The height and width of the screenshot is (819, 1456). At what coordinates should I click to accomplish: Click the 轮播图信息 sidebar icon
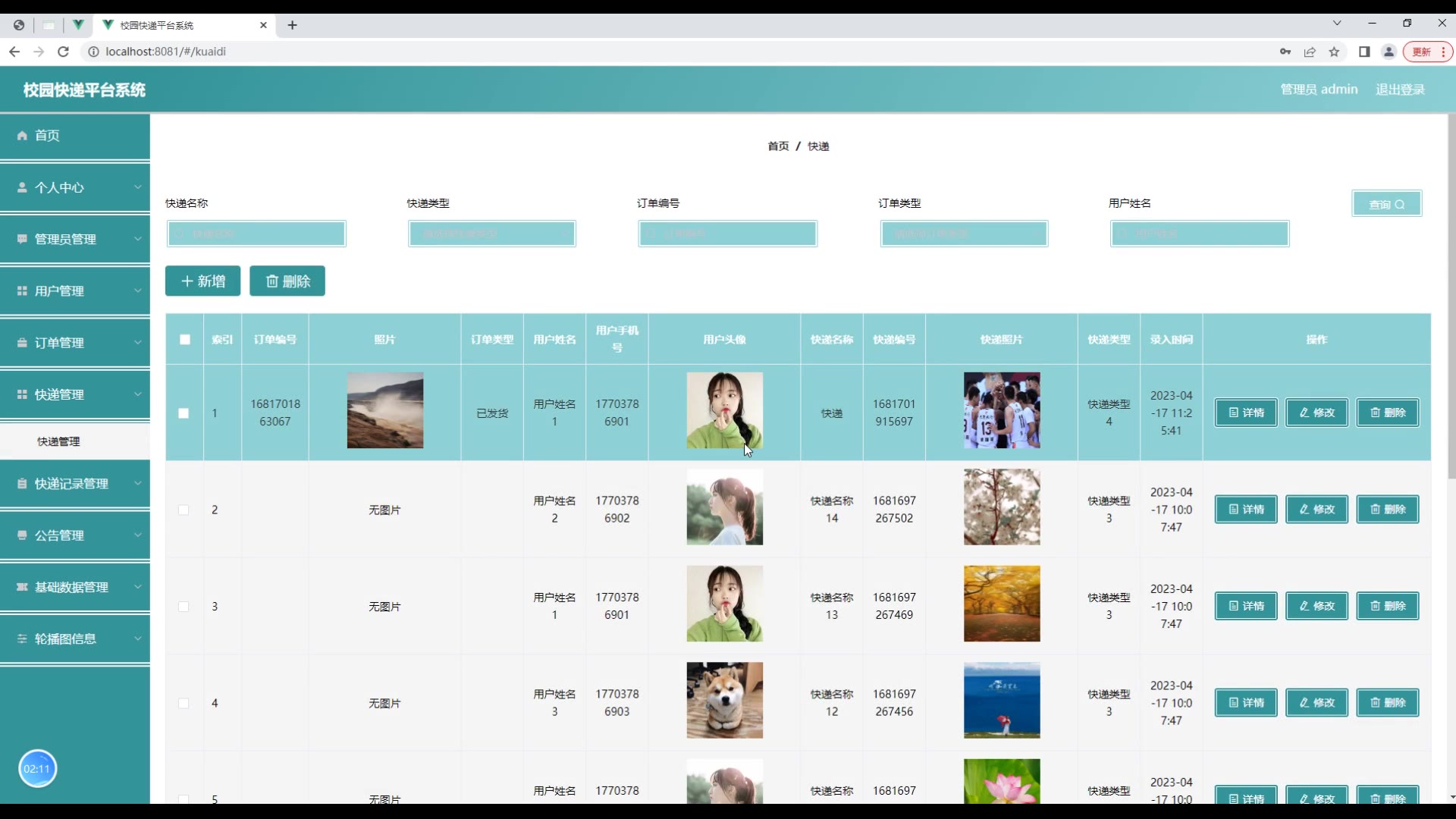point(22,639)
